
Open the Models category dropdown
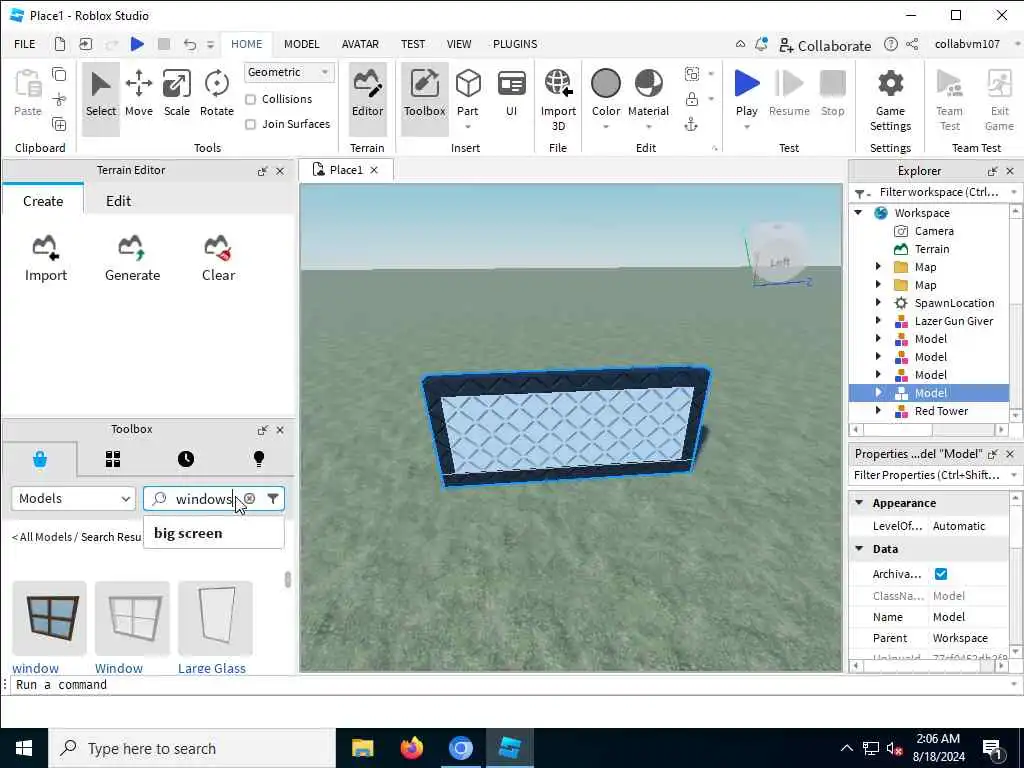73,499
